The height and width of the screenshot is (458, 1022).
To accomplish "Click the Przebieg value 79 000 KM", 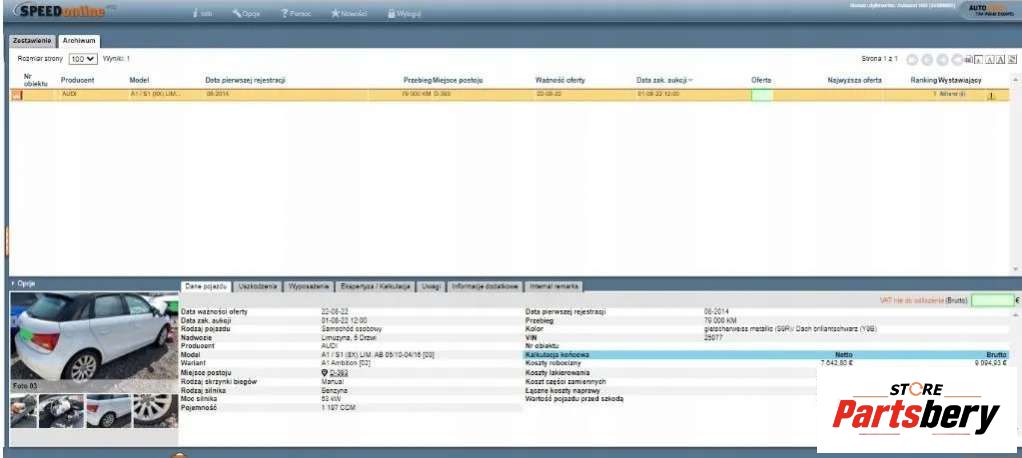I will tap(720, 321).
